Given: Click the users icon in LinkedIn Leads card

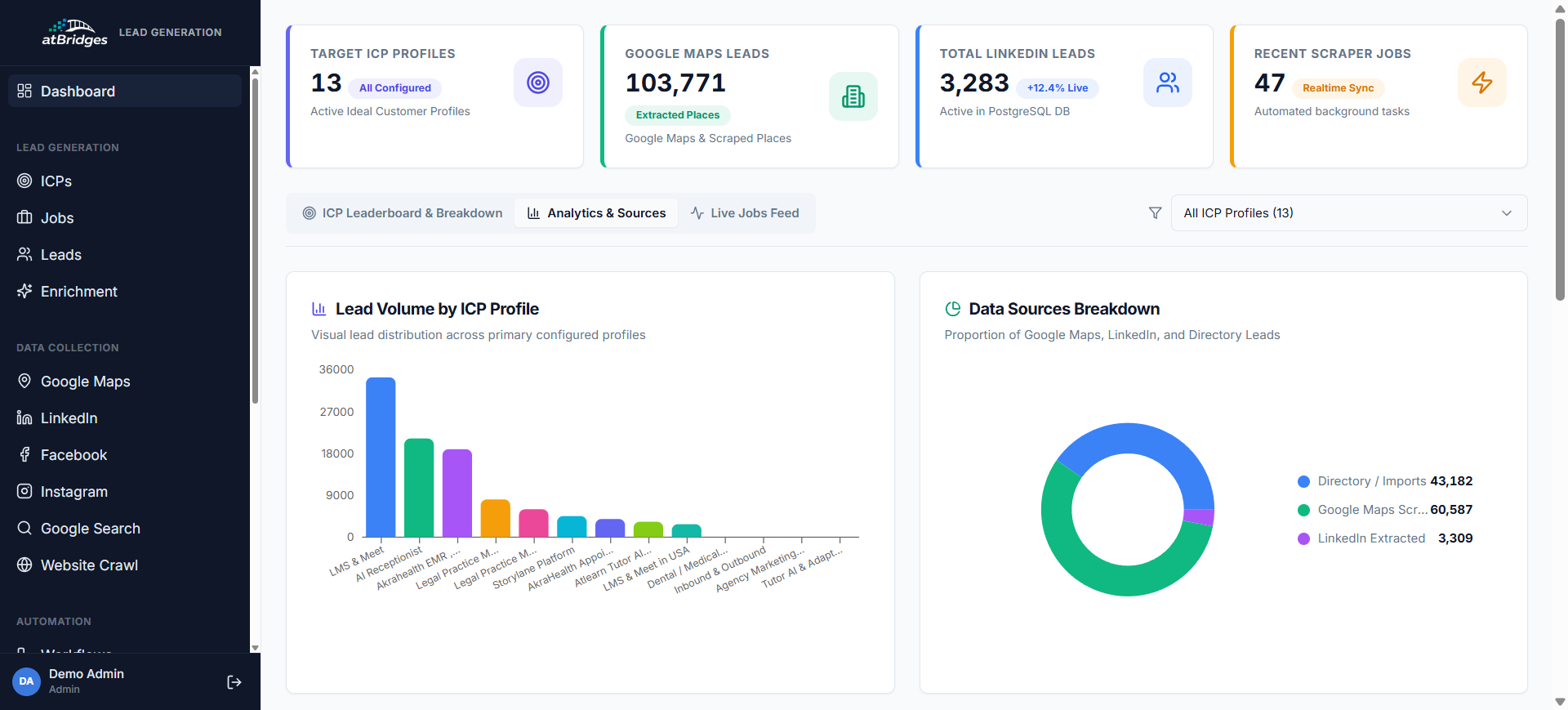Looking at the screenshot, I should coord(1168,83).
